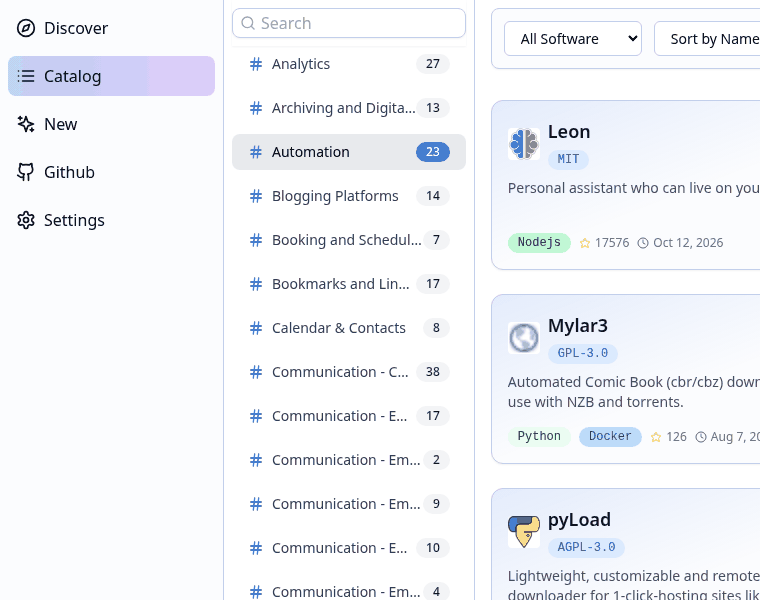Select Archiving and Digita... category
Screen dimensions: 760x600
pos(348,108)
